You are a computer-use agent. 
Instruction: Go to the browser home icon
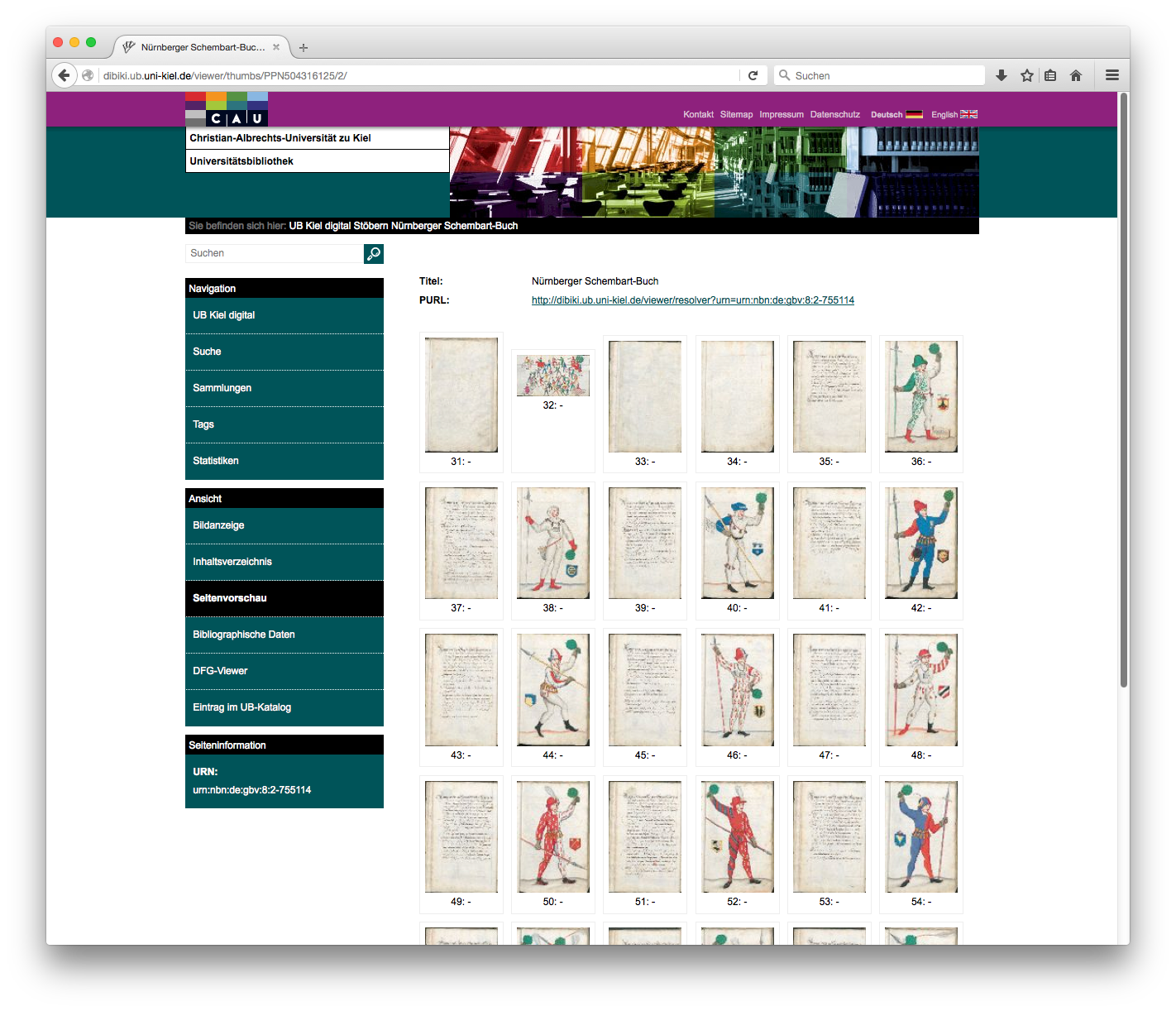(x=1076, y=75)
